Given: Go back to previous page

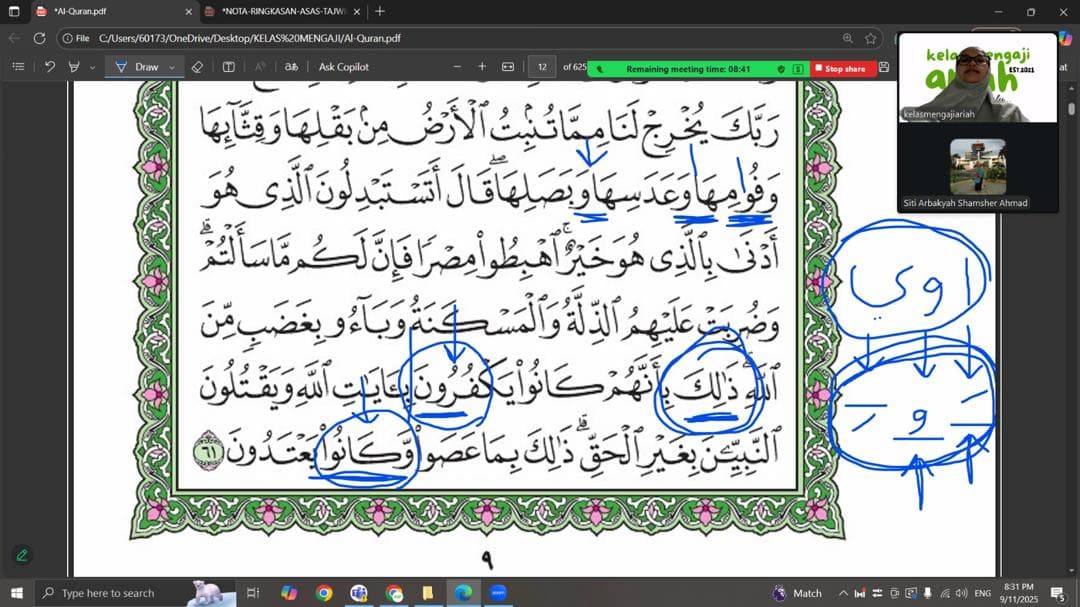Looking at the screenshot, I should pos(14,39).
